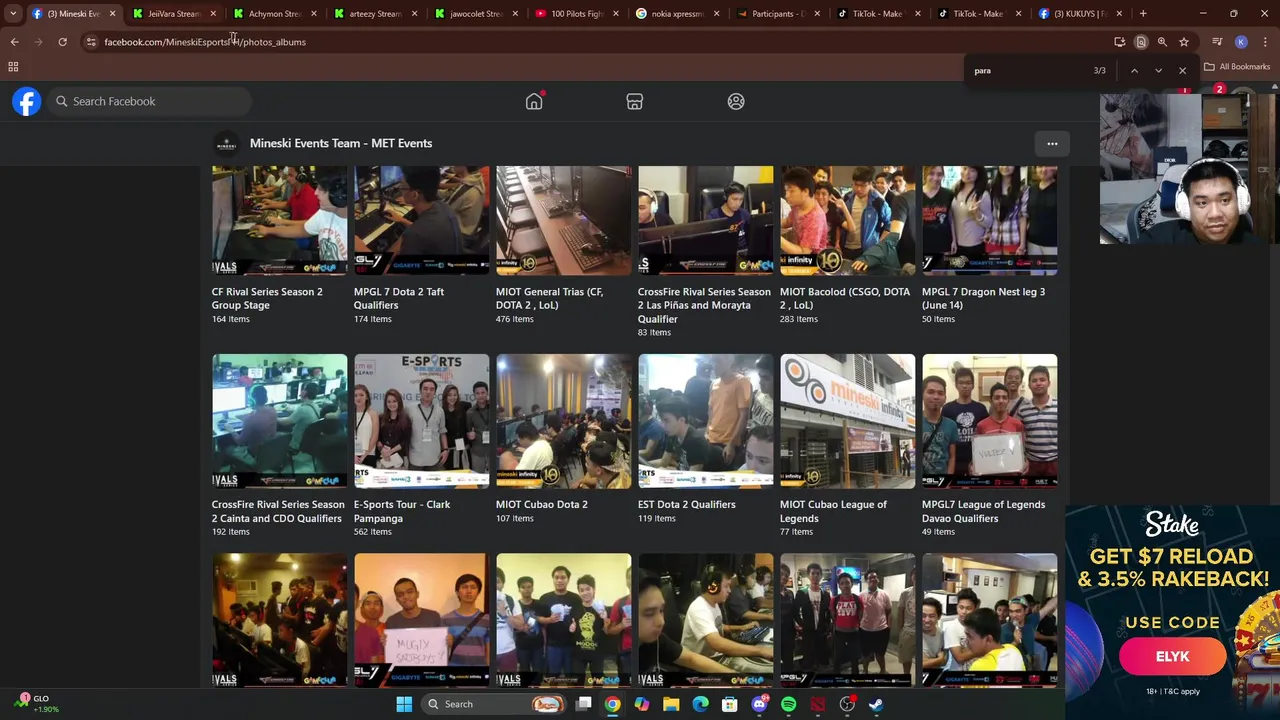This screenshot has width=1280, height=720.
Task: Open the tab search dropdown arrow
Action: (13, 13)
